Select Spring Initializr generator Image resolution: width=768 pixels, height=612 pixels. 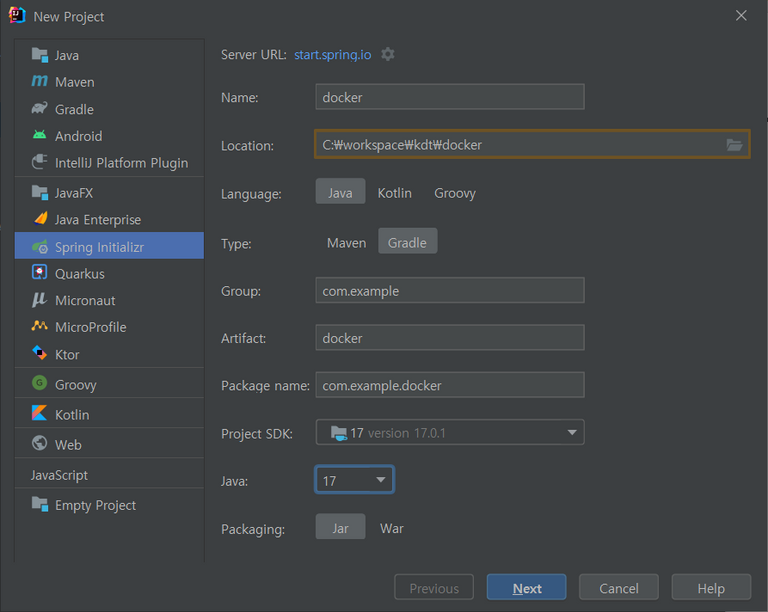coord(109,246)
